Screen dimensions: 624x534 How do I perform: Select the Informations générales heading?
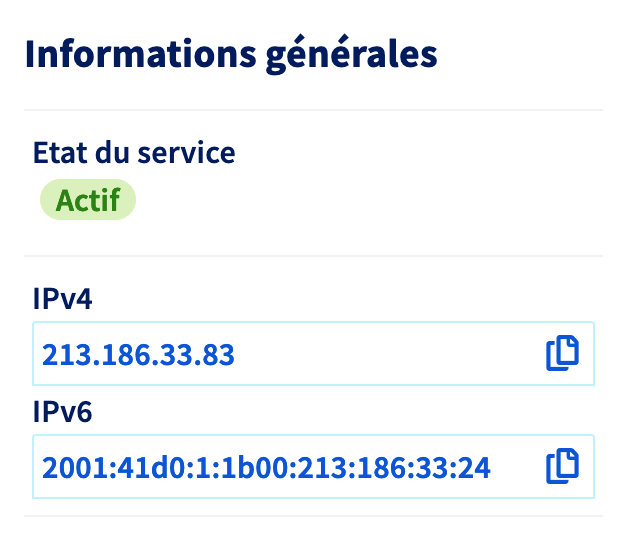tap(231, 55)
